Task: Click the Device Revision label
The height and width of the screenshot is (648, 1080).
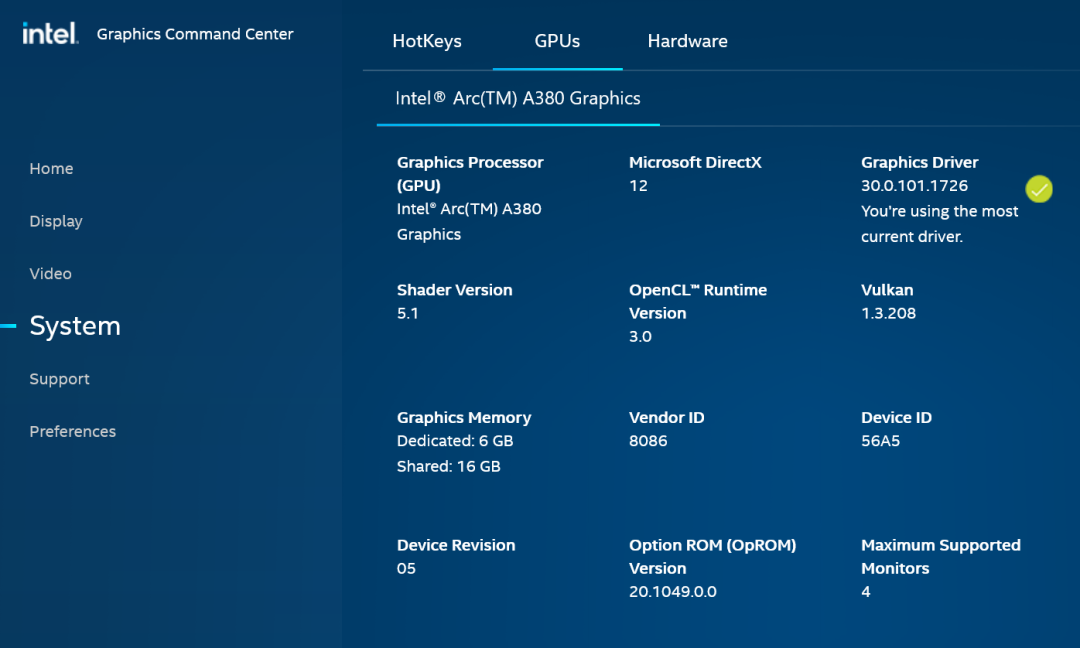Action: tap(455, 545)
